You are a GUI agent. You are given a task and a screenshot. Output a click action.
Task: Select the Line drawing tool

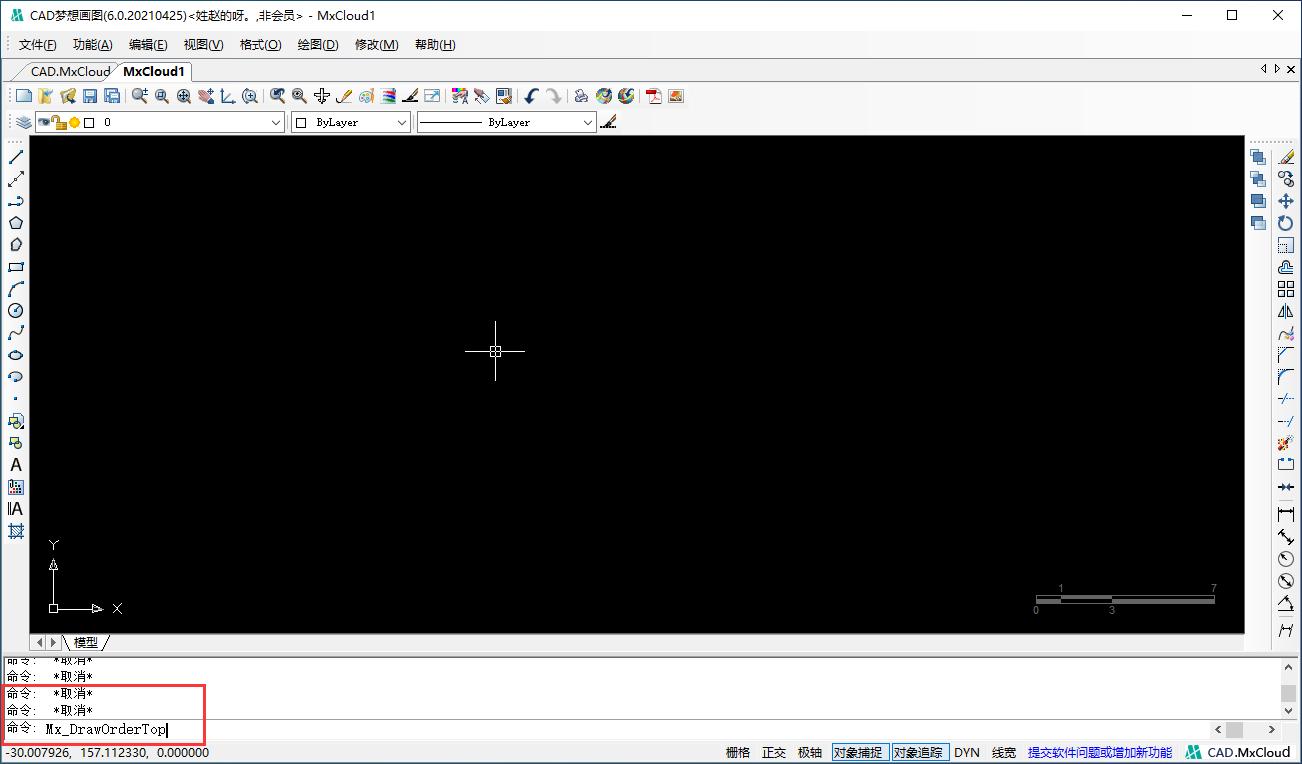coord(16,157)
